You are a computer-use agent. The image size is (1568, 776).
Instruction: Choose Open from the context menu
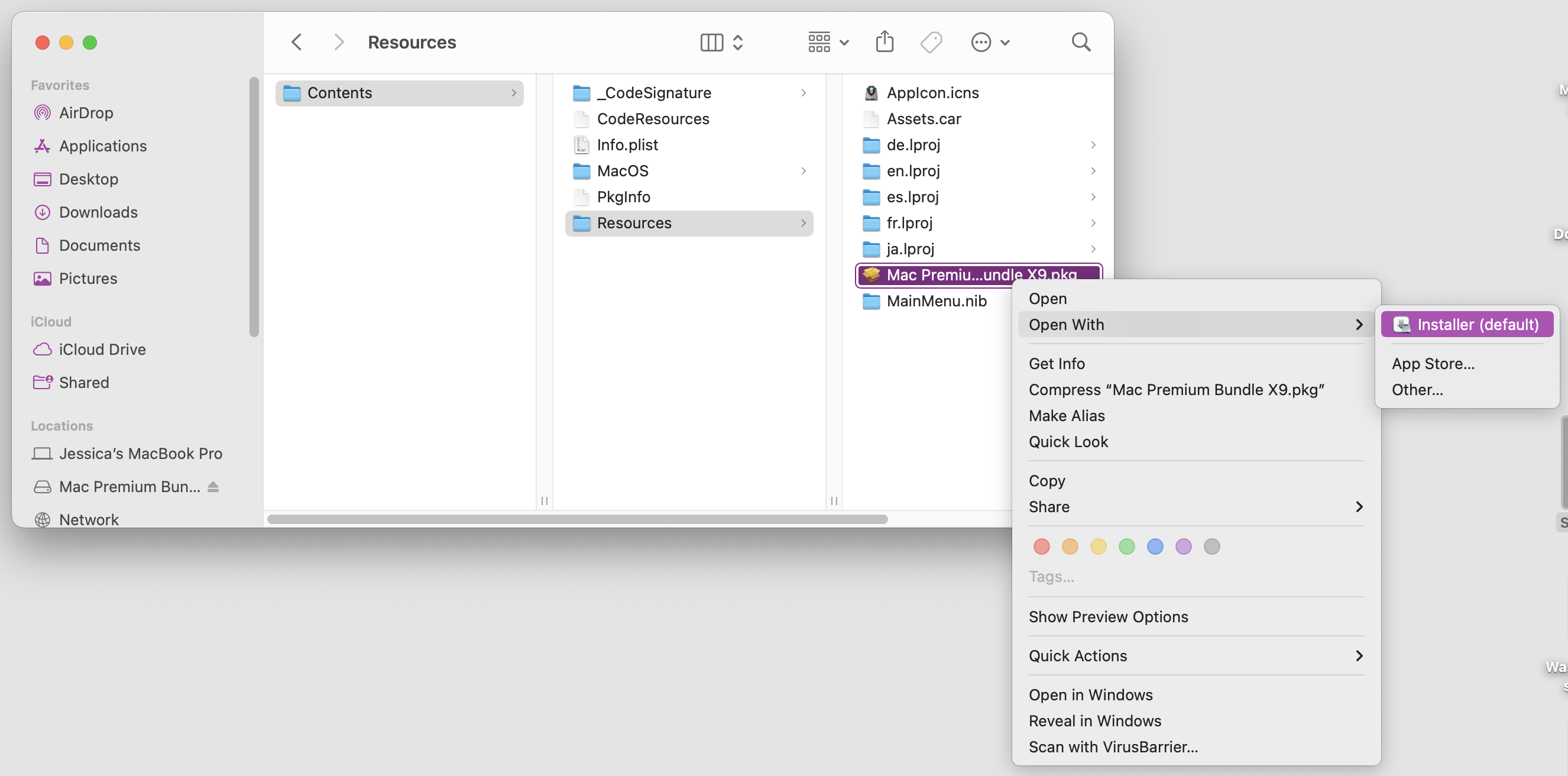[x=1196, y=299]
